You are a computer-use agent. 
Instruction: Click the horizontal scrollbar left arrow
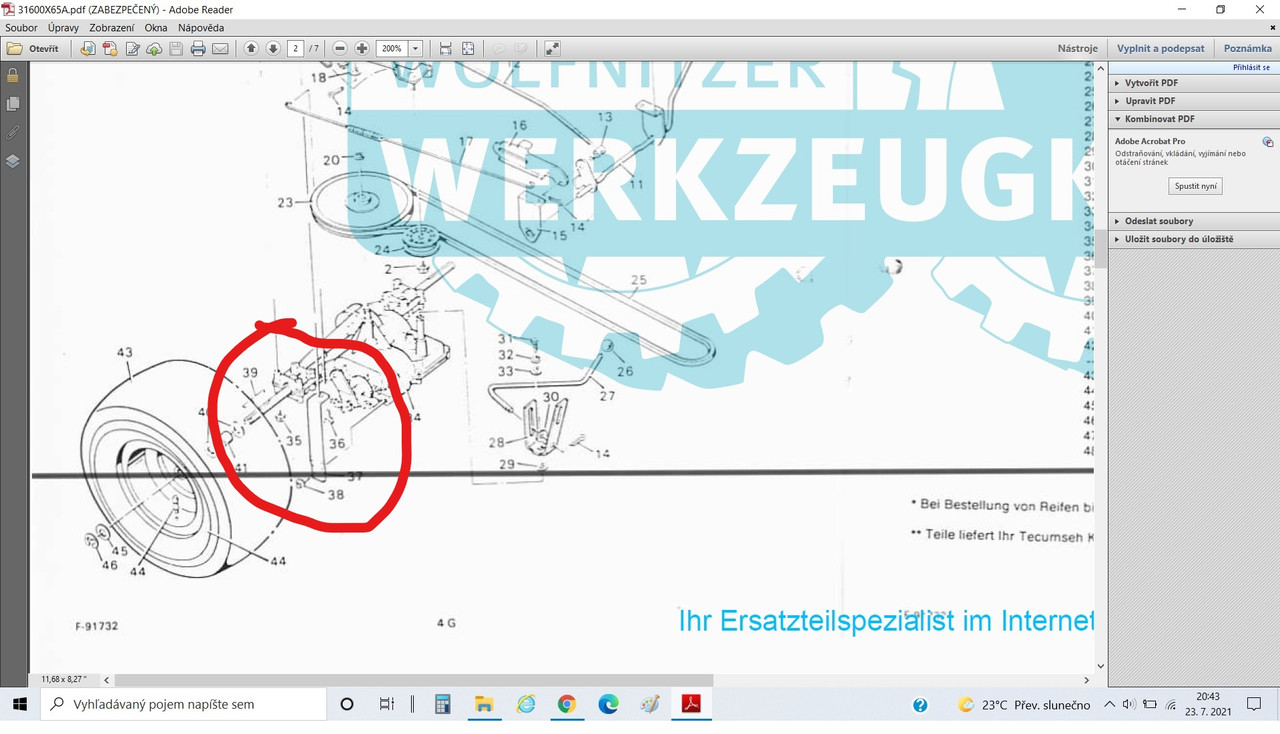pyautogui.click(x=107, y=680)
